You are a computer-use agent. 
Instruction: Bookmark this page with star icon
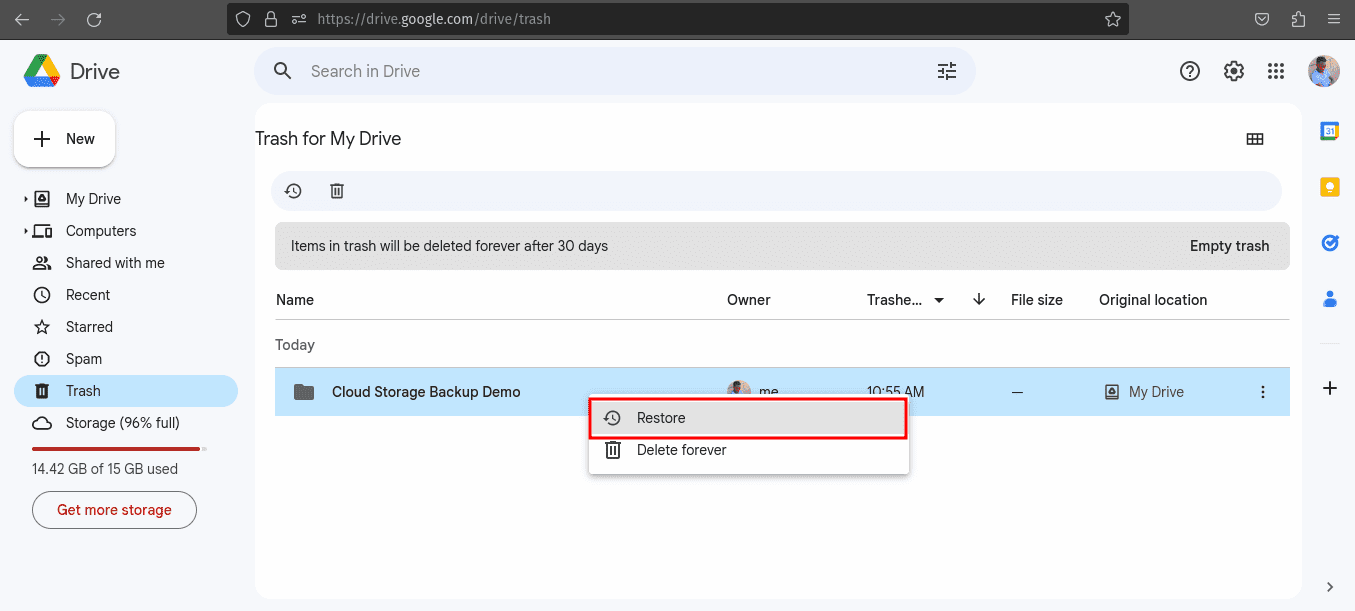(x=1113, y=19)
